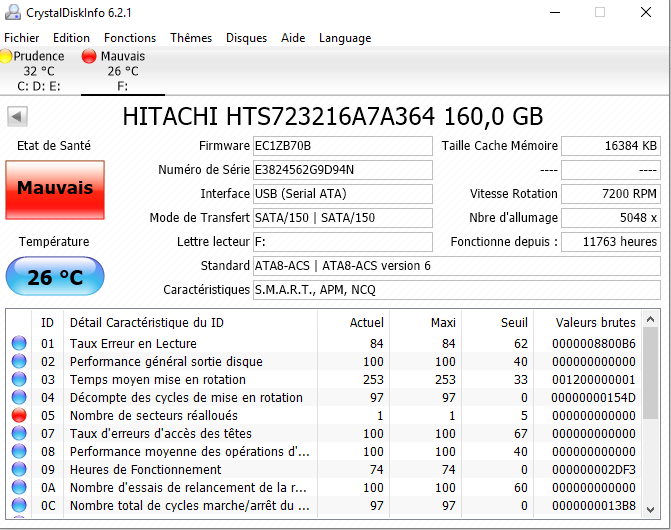Click blue status dot for ID 03

[x=19, y=379]
